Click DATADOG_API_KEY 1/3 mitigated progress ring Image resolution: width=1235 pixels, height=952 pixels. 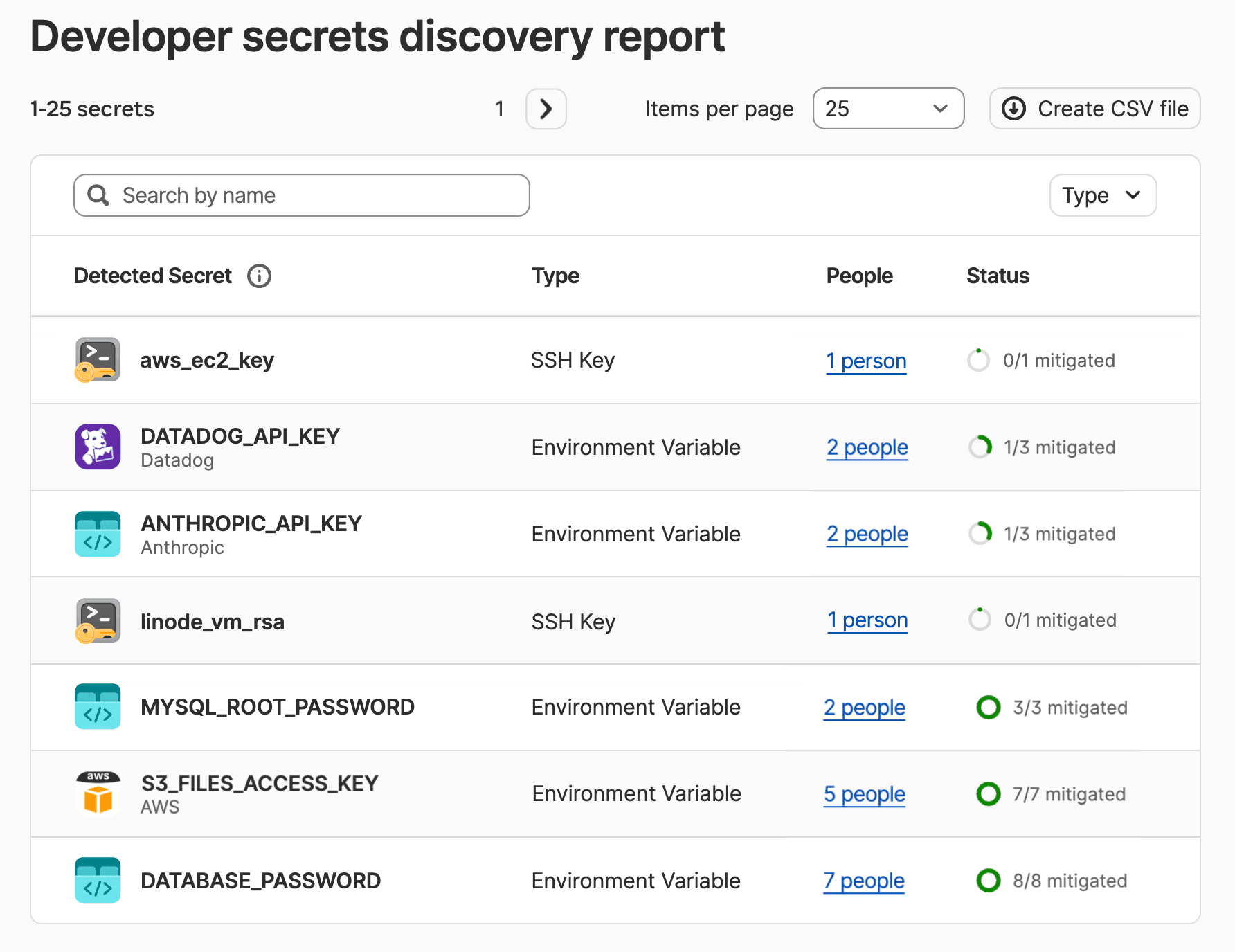coord(980,447)
